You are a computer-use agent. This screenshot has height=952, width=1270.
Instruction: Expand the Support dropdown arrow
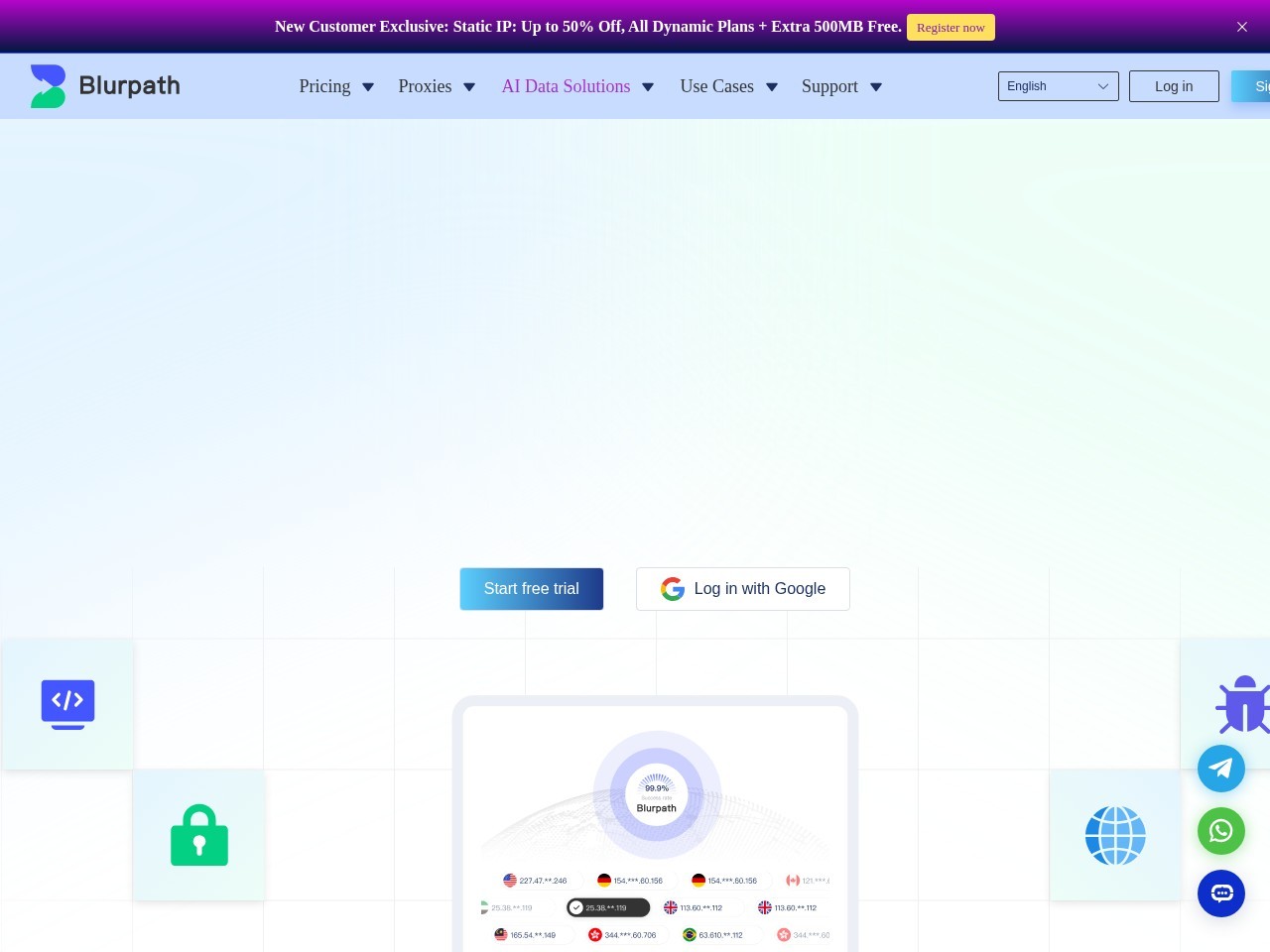(x=876, y=87)
